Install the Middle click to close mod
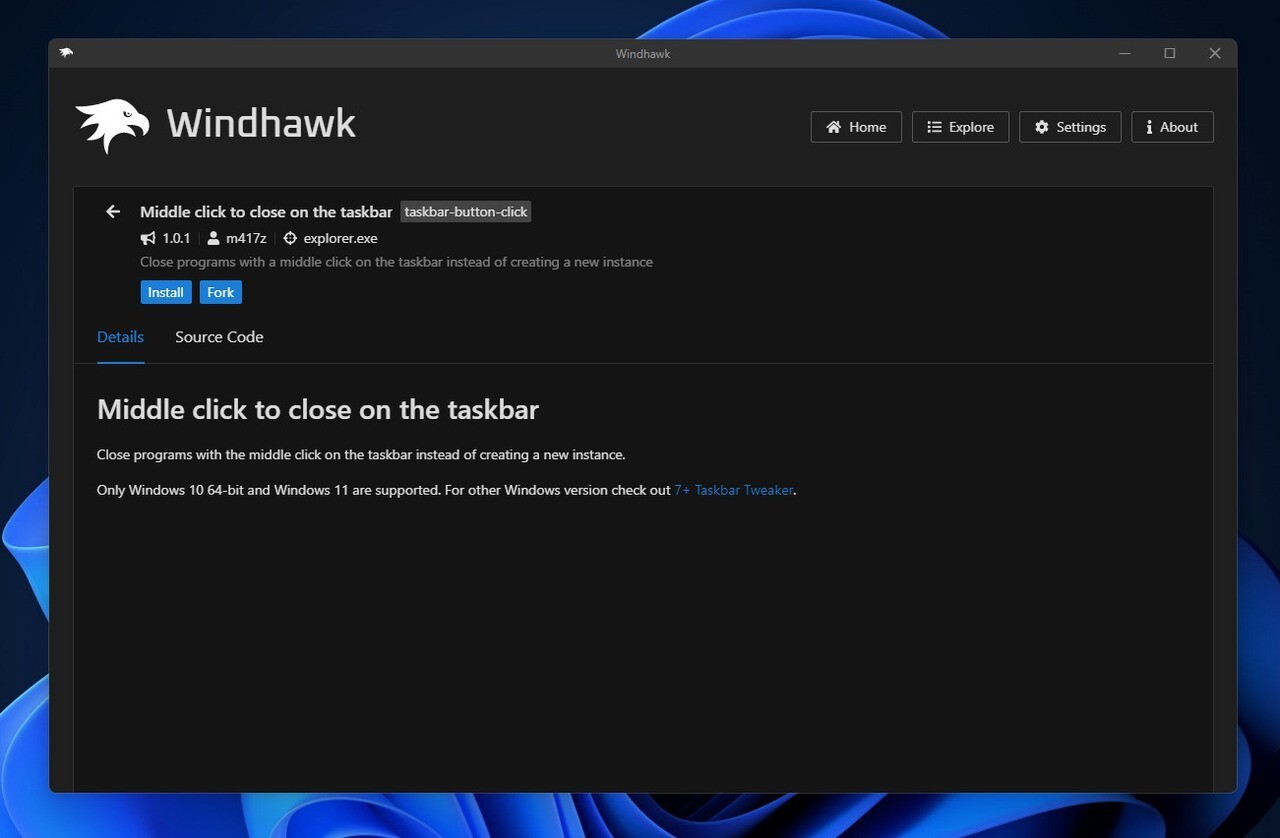 [x=165, y=292]
